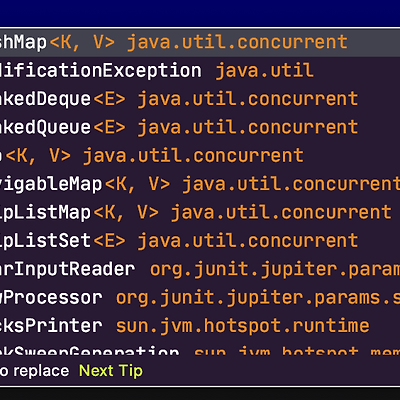Click the java.util package label beside ModificationException
The width and height of the screenshot is (400, 400).
(x=264, y=71)
